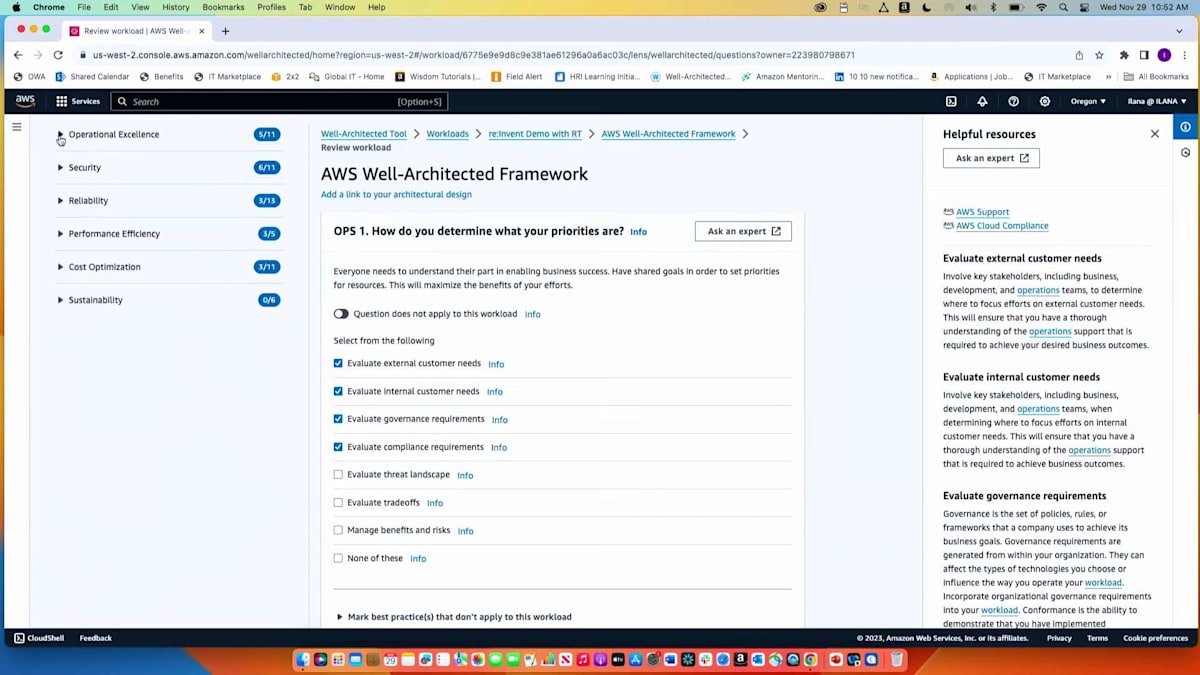Open the Field Alert bookmark
This screenshot has width=1200, height=675.
click(x=516, y=76)
